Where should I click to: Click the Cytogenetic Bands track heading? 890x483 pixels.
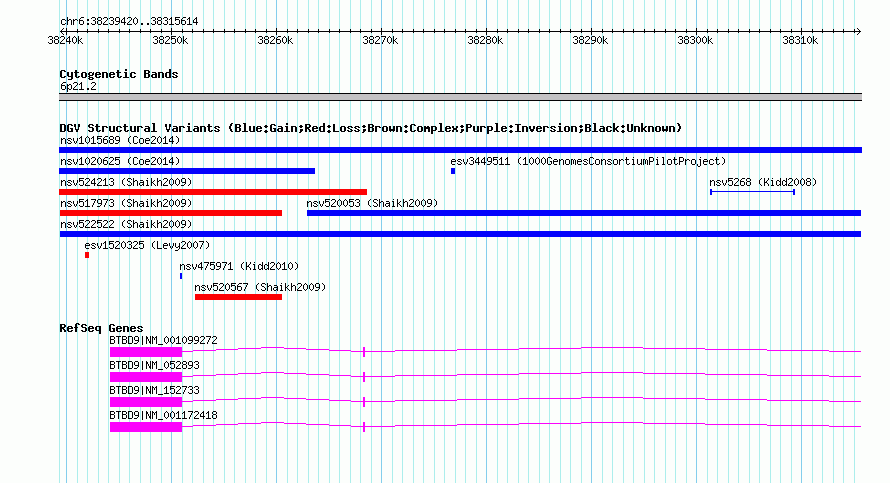[x=119, y=74]
